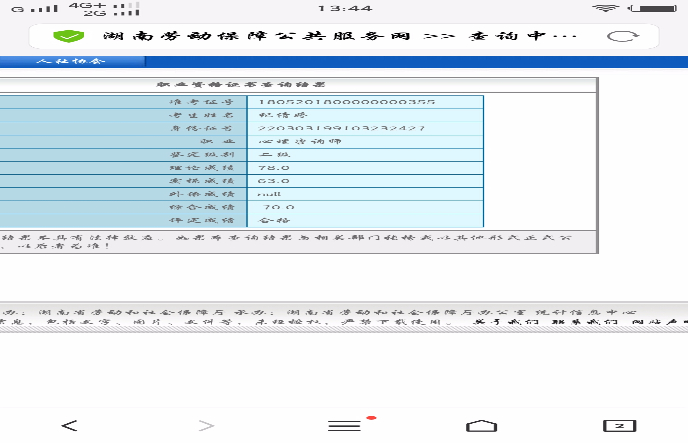Tap the 13:44 clock in status bar
This screenshot has width=688, height=443.
pos(344,8)
